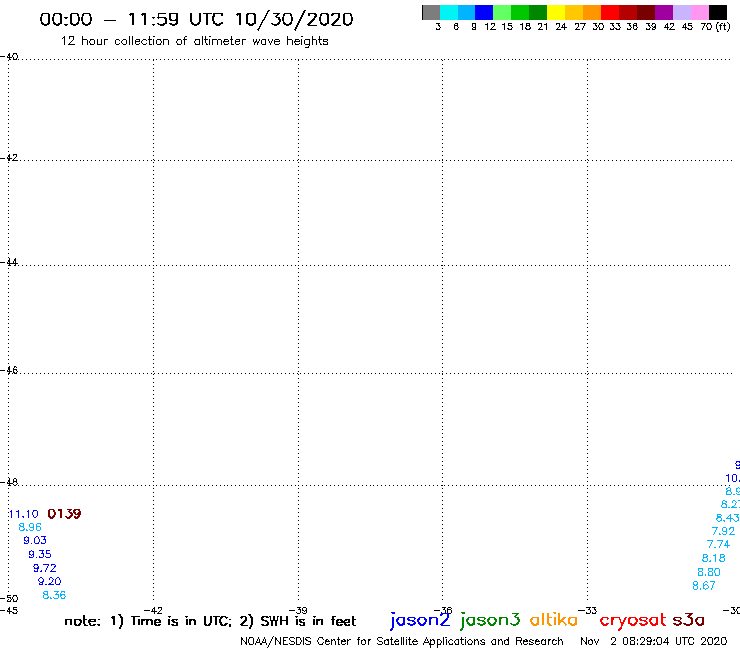Select the 8.36 wave height reading
This screenshot has width=740, height=650.
pyautogui.click(x=54, y=595)
